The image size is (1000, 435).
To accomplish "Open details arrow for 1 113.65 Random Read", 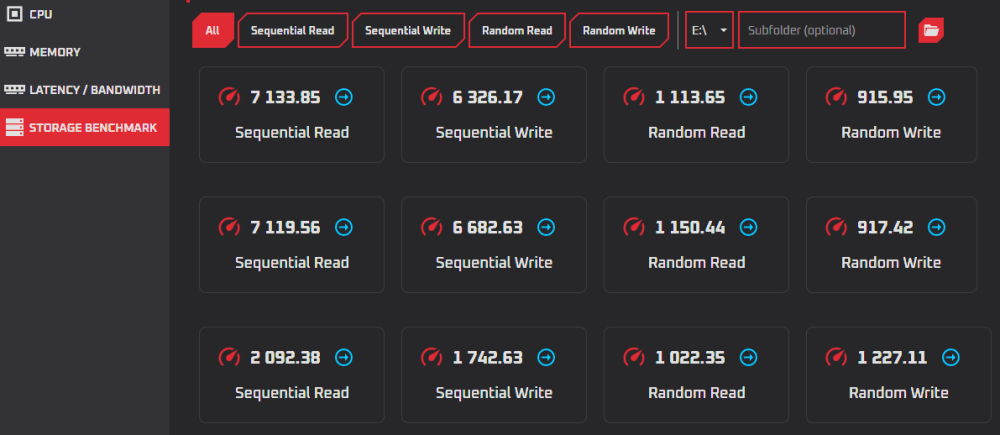I will pyautogui.click(x=748, y=97).
